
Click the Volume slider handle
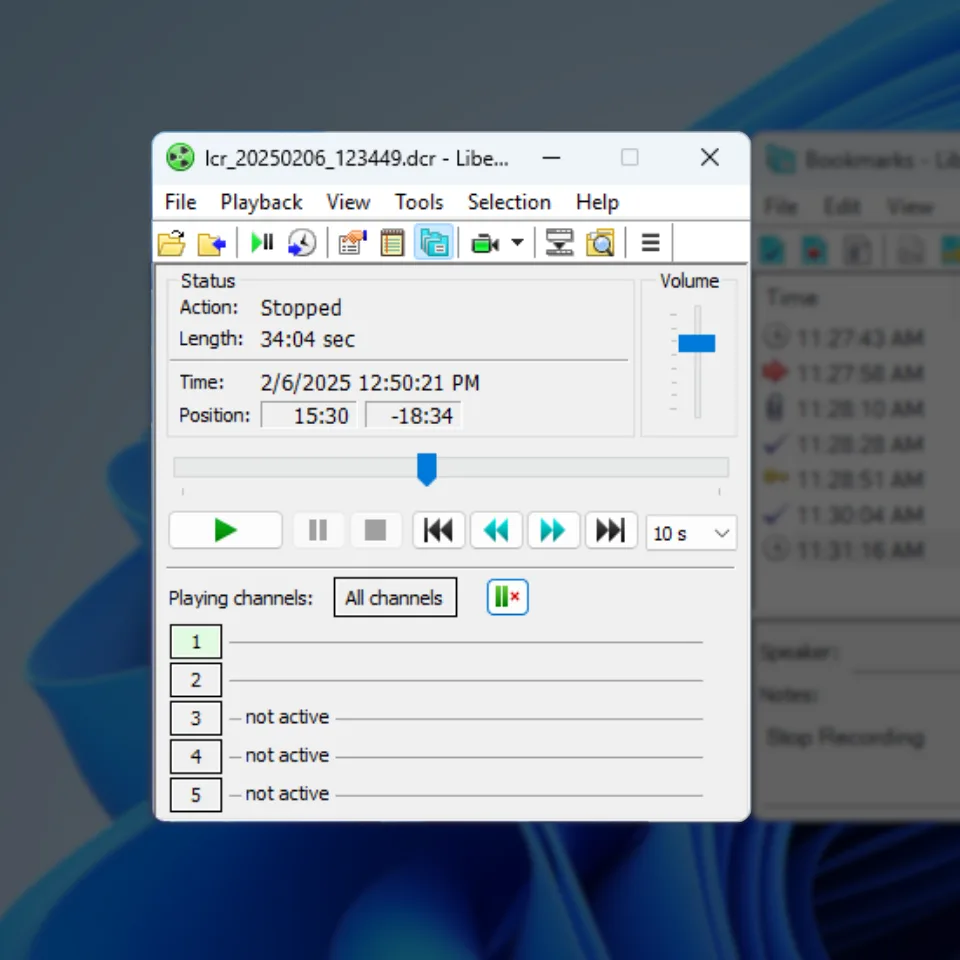coord(697,343)
